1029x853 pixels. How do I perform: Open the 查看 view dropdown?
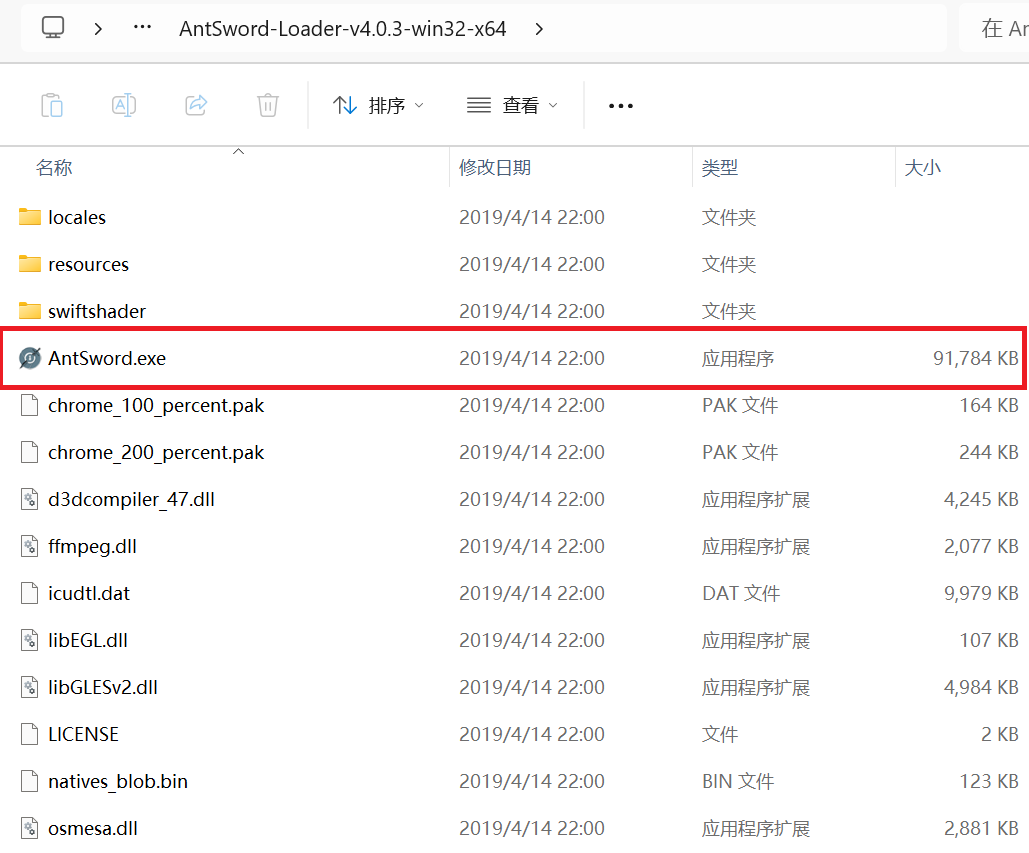point(512,105)
